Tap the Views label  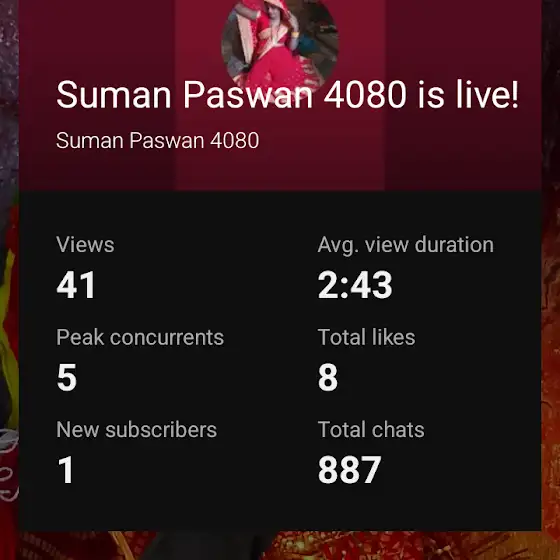[85, 245]
